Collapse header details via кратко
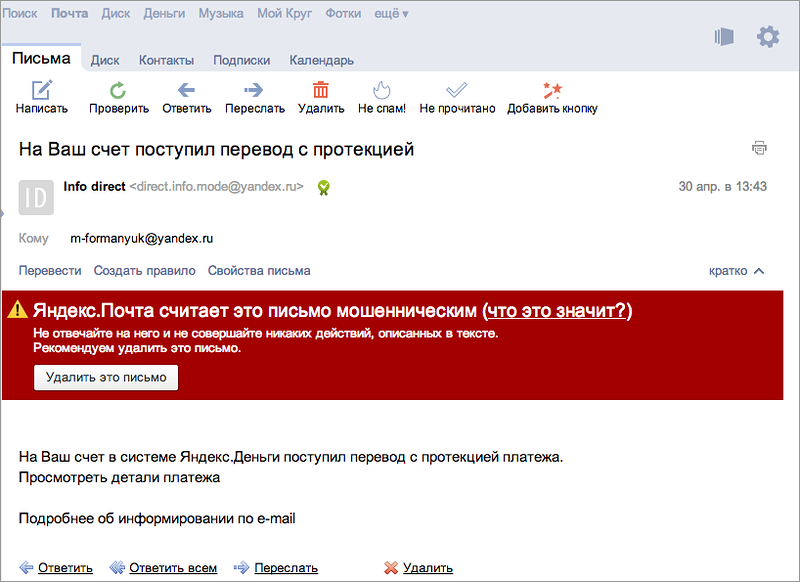 (737, 271)
